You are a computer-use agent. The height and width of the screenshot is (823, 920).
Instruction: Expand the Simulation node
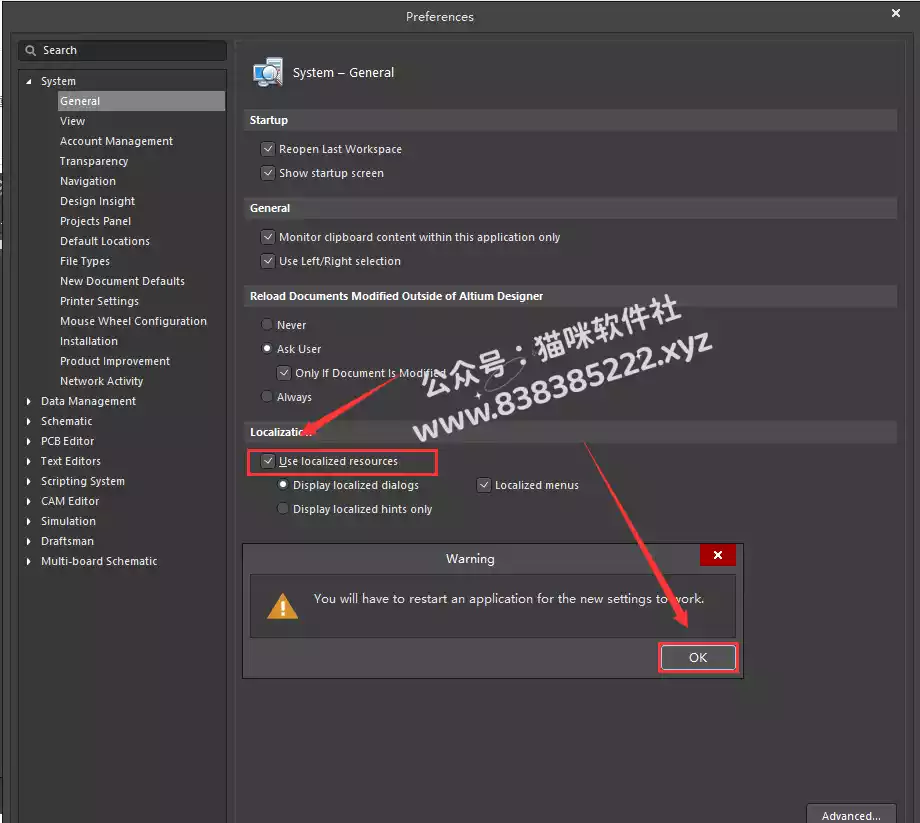[29, 521]
